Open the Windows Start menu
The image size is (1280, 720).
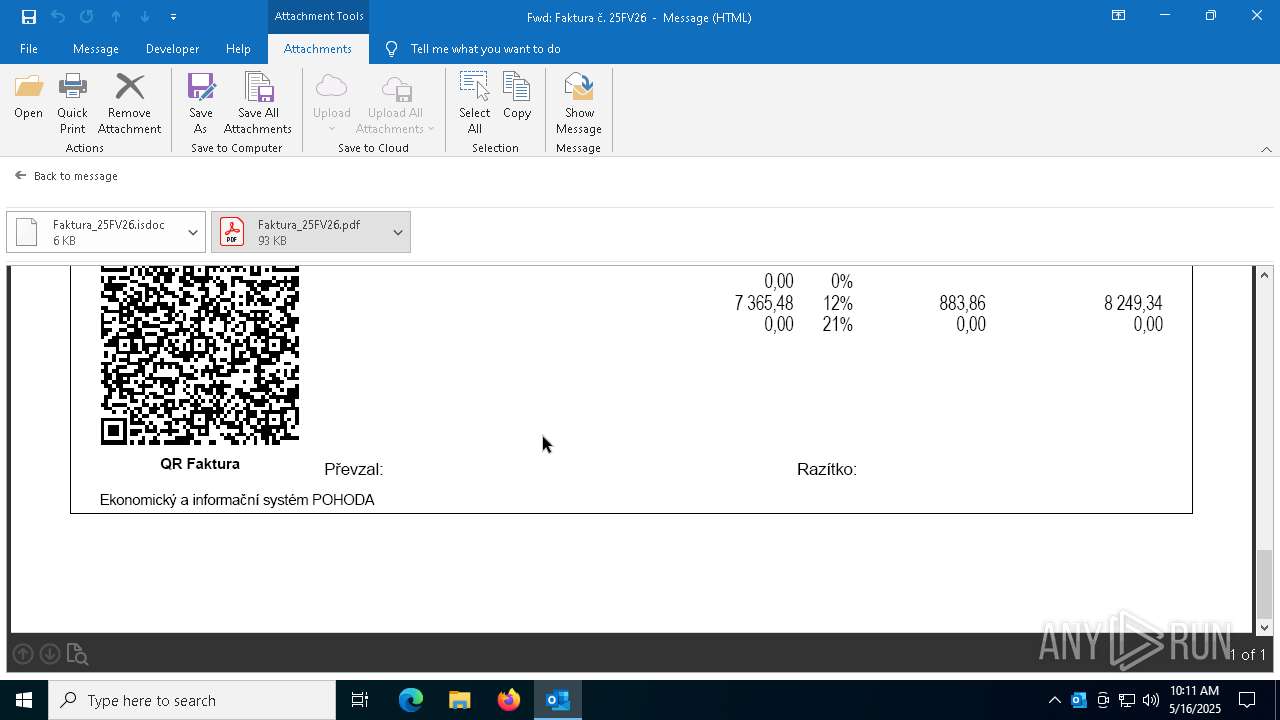(24, 700)
